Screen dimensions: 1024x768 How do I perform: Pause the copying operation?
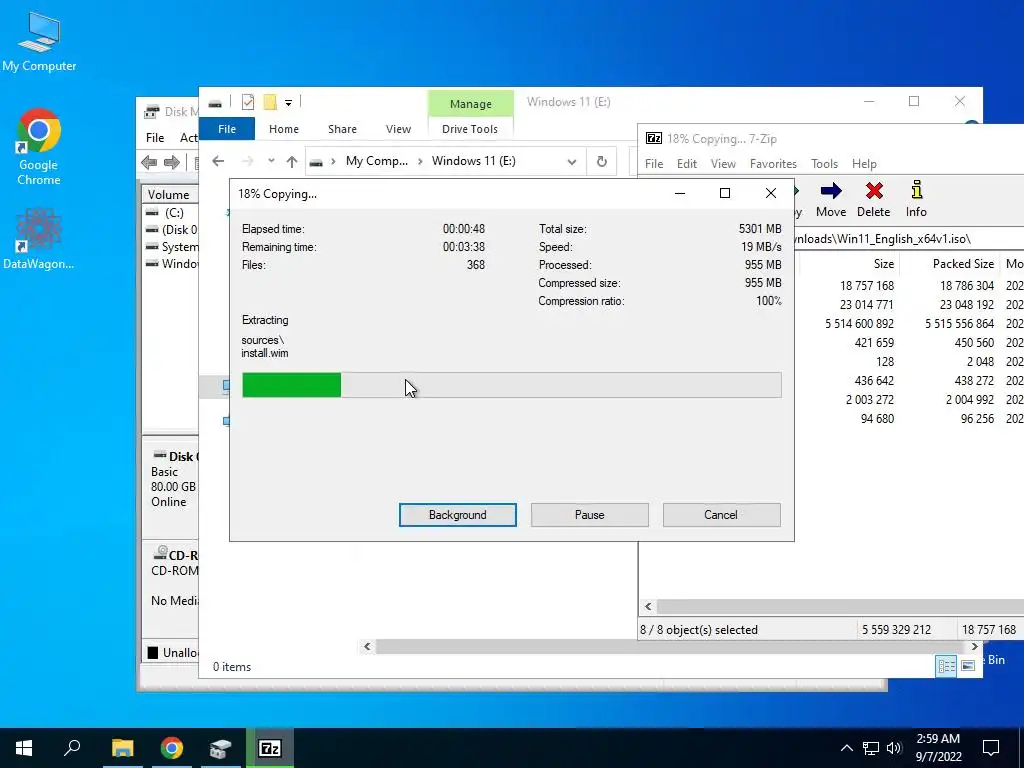coord(590,515)
